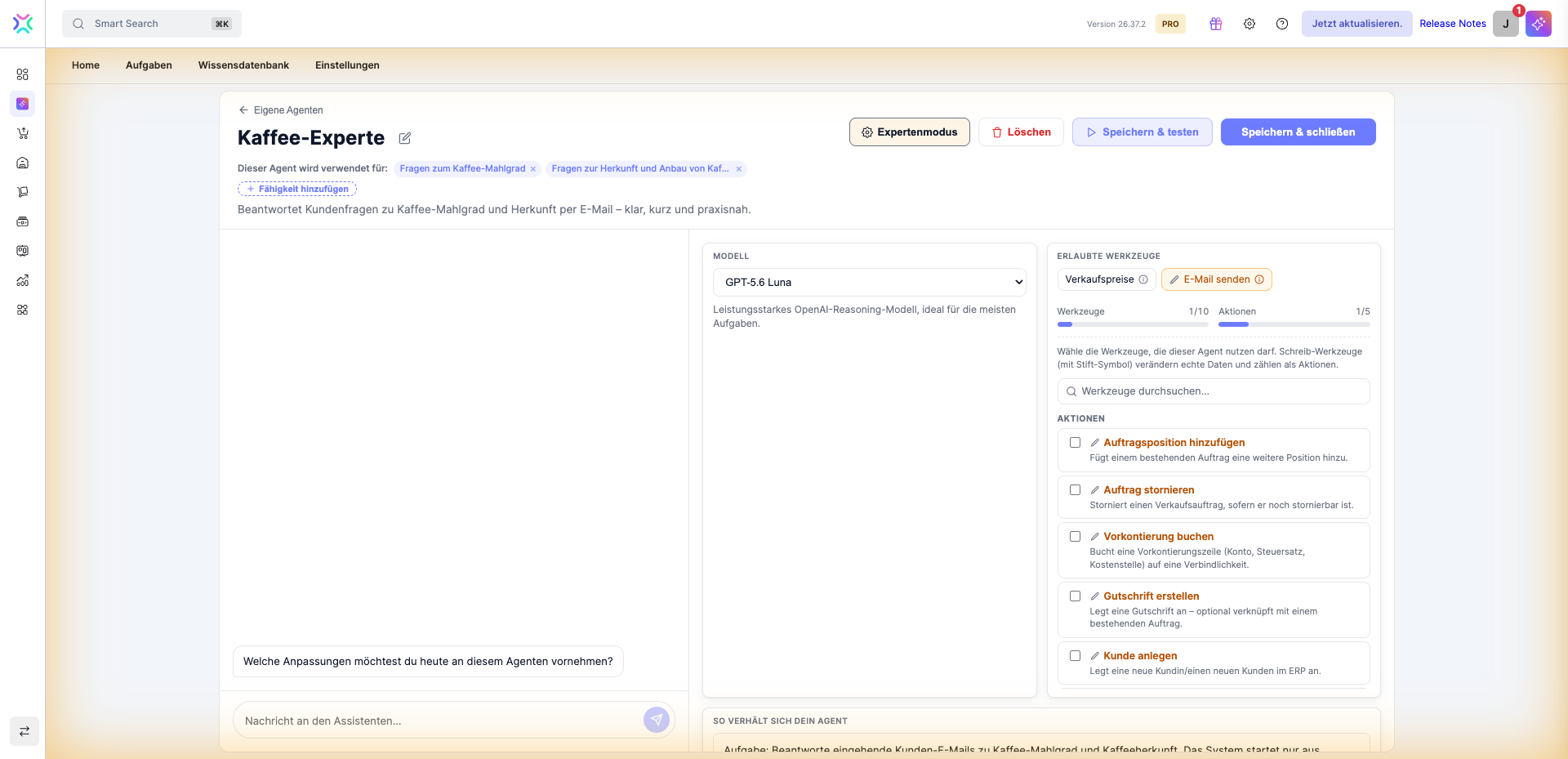This screenshot has width=1568, height=759.
Task: Open the shopping cart icon in the sidebar
Action: click(23, 133)
